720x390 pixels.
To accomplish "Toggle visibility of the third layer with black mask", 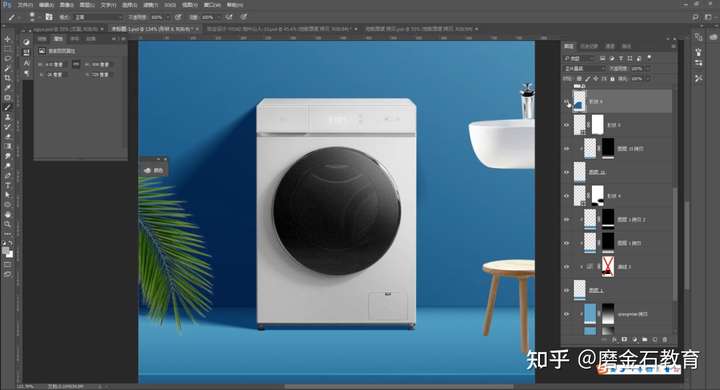I will 567,149.
